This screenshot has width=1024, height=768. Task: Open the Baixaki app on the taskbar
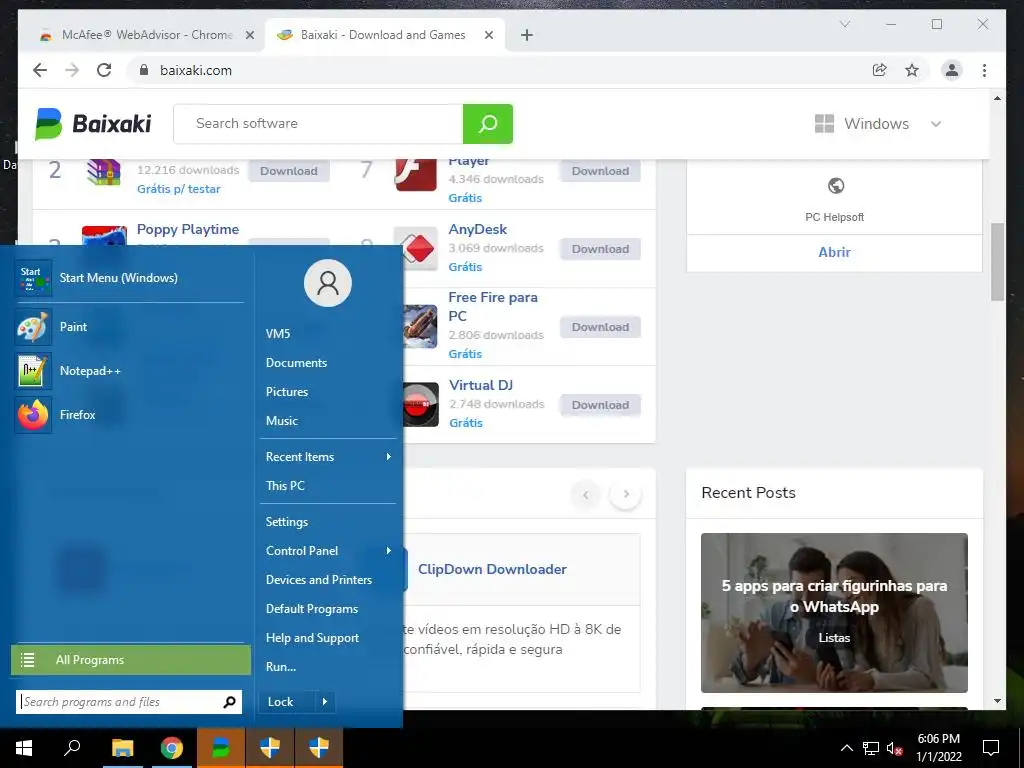point(221,748)
